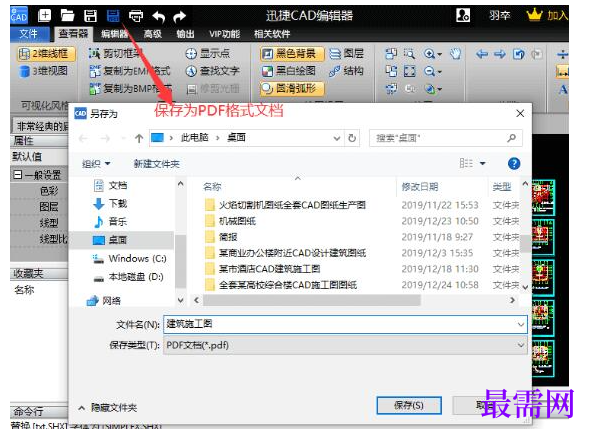Open the 组织 organize dropdown menu
593x435 pixels.
point(96,164)
